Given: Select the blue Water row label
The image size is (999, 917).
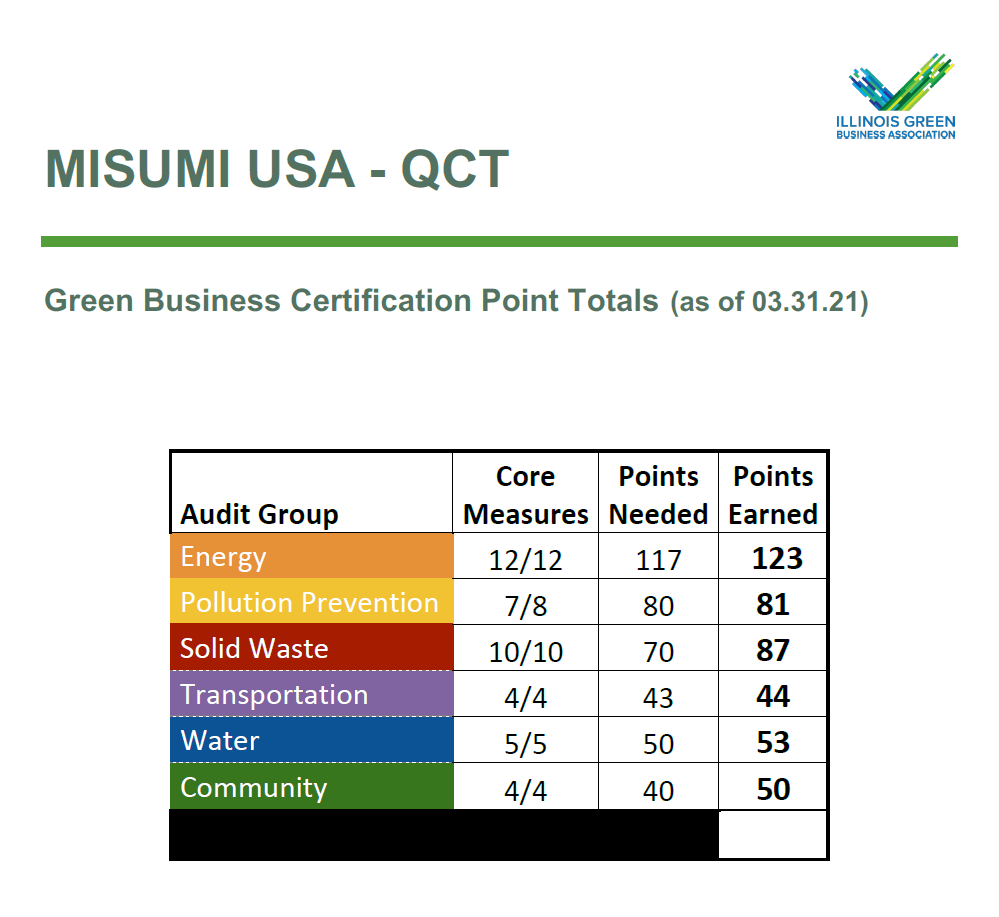Looking at the screenshot, I should [x=312, y=740].
